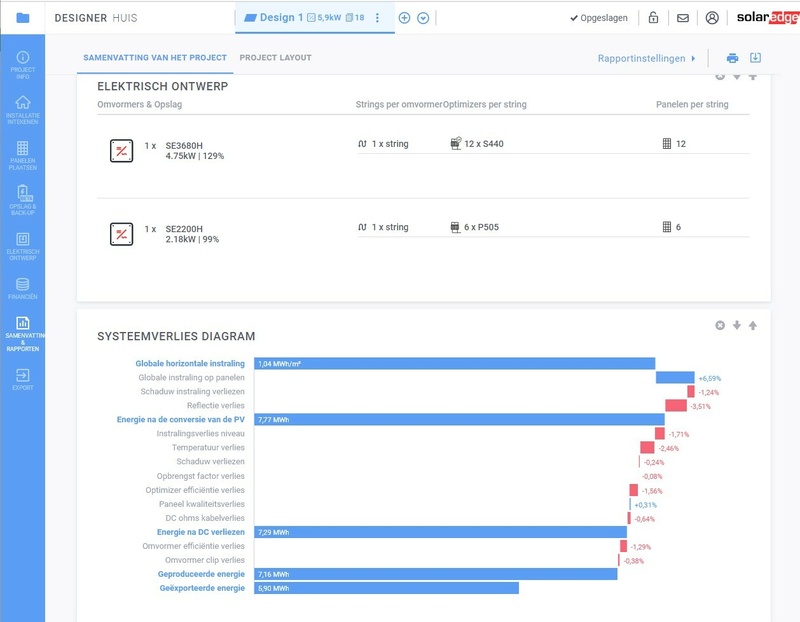Viewport: 800px width, 622px height.
Task: Click Opgeslagen saved status
Action: pyautogui.click(x=599, y=18)
